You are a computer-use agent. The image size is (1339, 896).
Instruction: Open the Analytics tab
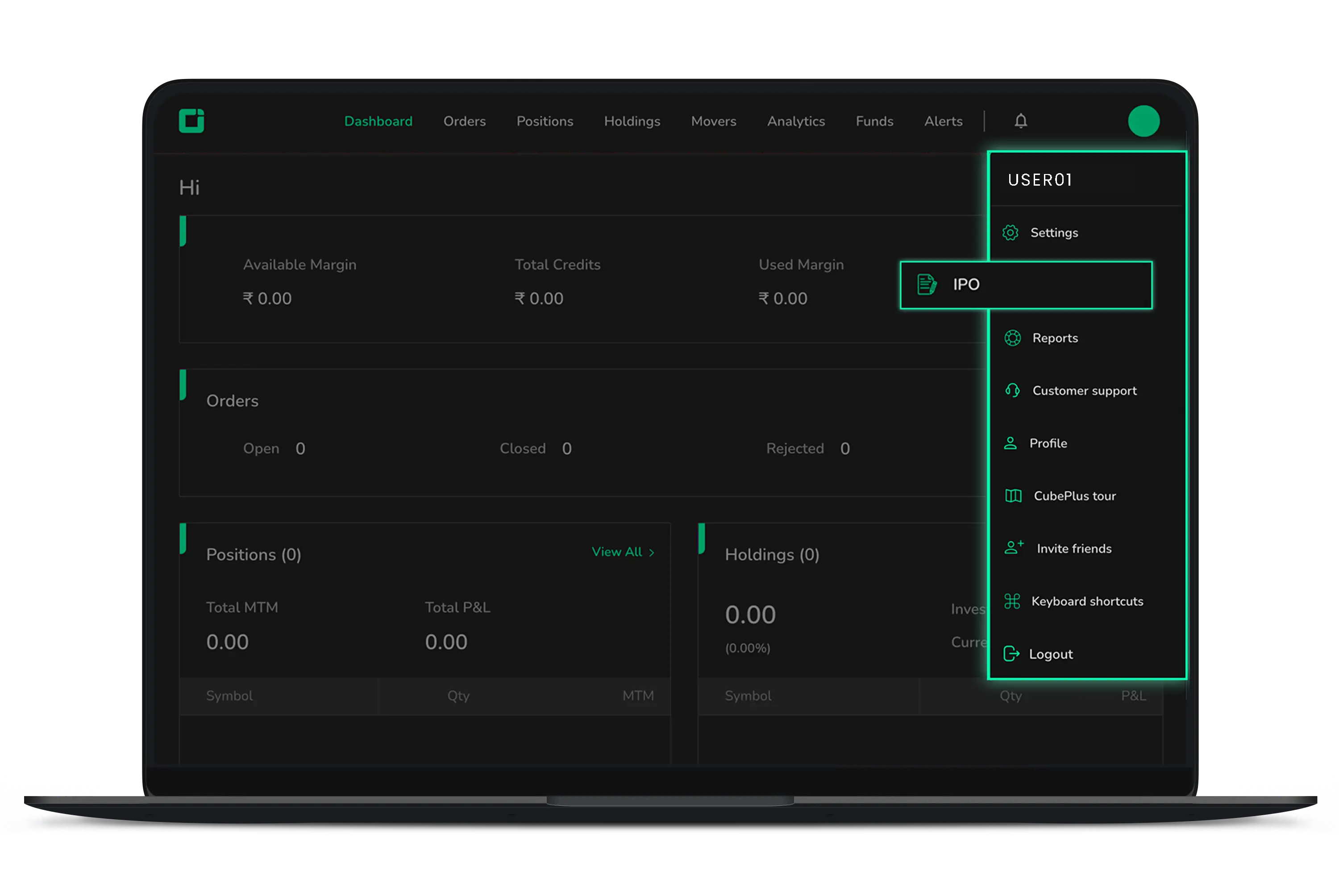click(x=795, y=121)
